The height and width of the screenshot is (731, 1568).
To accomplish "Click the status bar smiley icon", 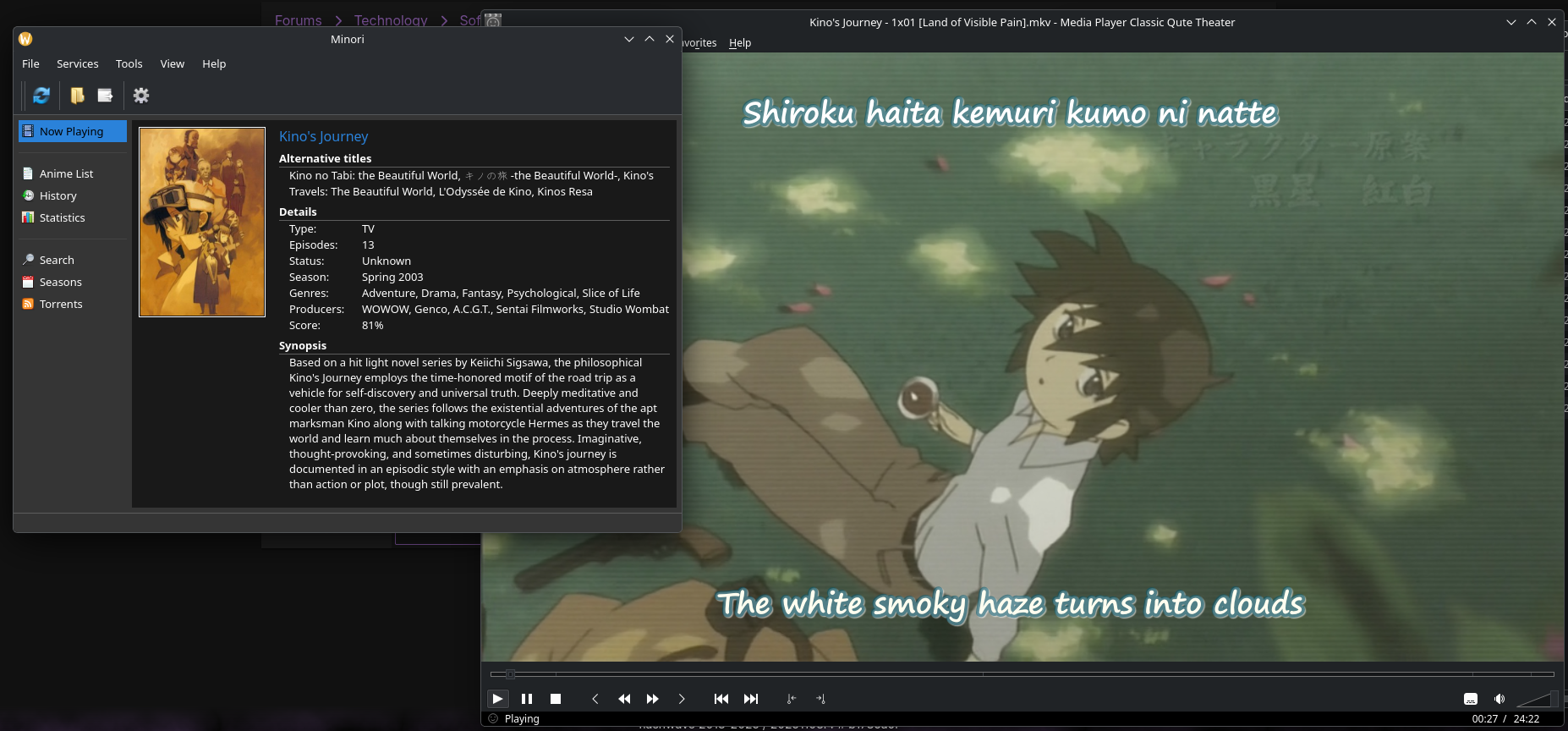I will 493,718.
